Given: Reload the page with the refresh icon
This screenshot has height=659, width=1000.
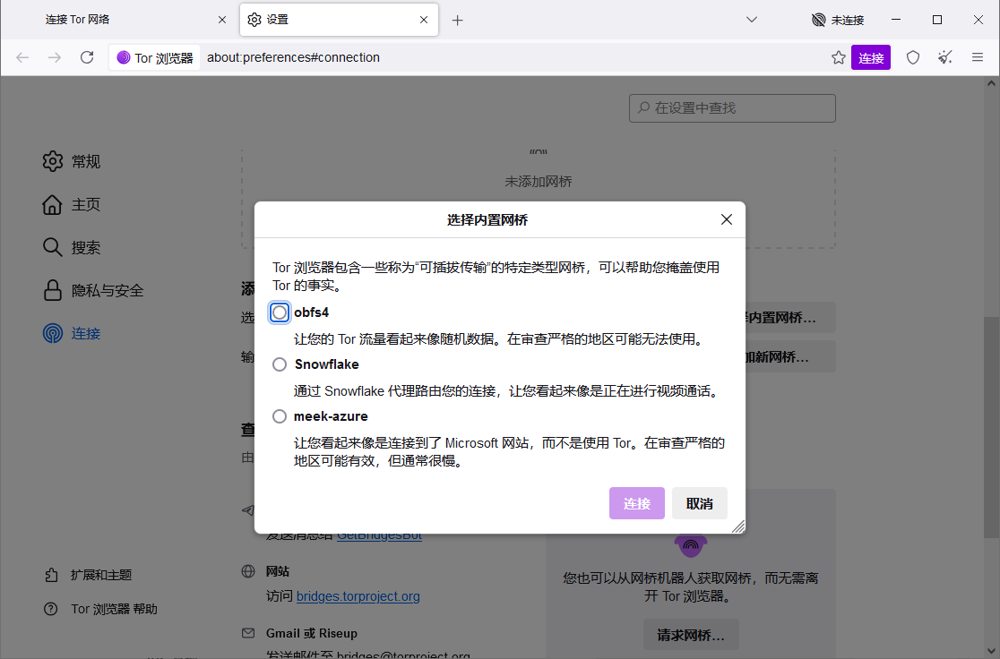Looking at the screenshot, I should [x=87, y=58].
